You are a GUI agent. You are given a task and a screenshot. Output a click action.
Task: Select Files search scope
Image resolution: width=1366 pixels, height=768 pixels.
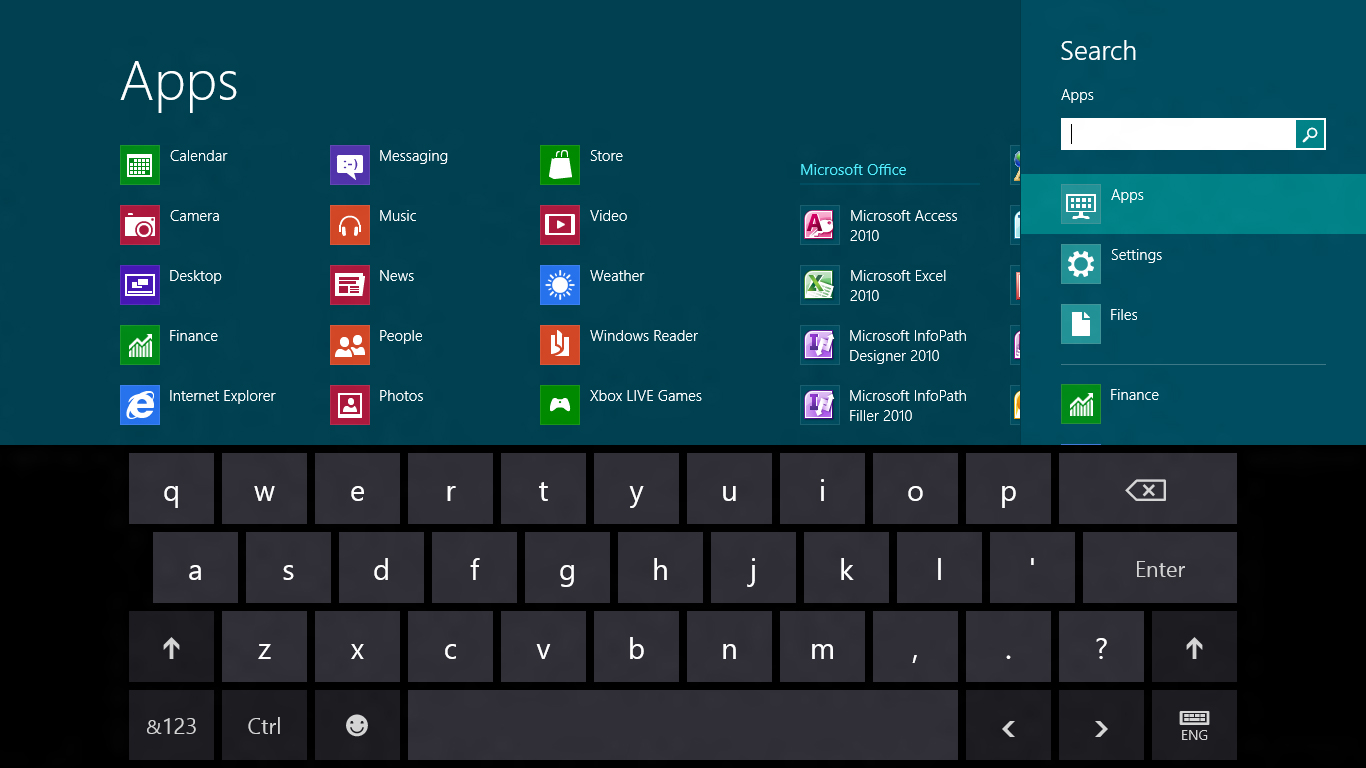click(1124, 324)
